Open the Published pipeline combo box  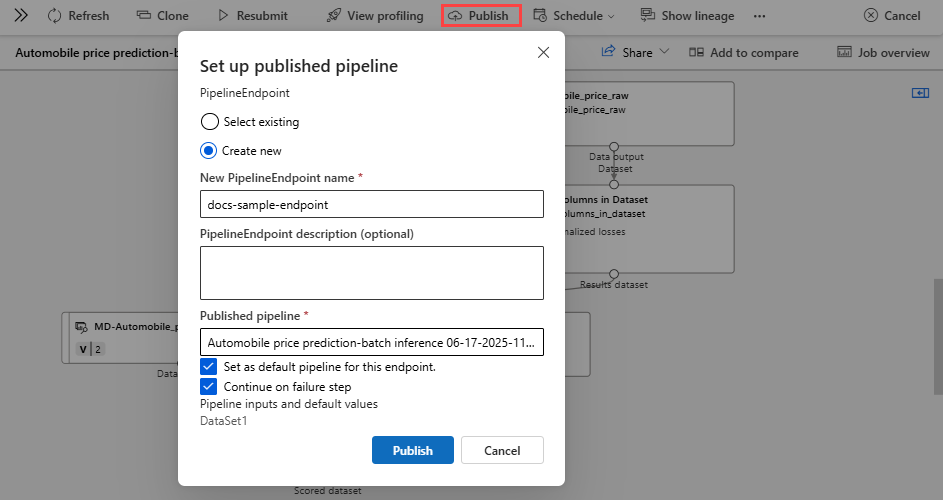coord(371,342)
